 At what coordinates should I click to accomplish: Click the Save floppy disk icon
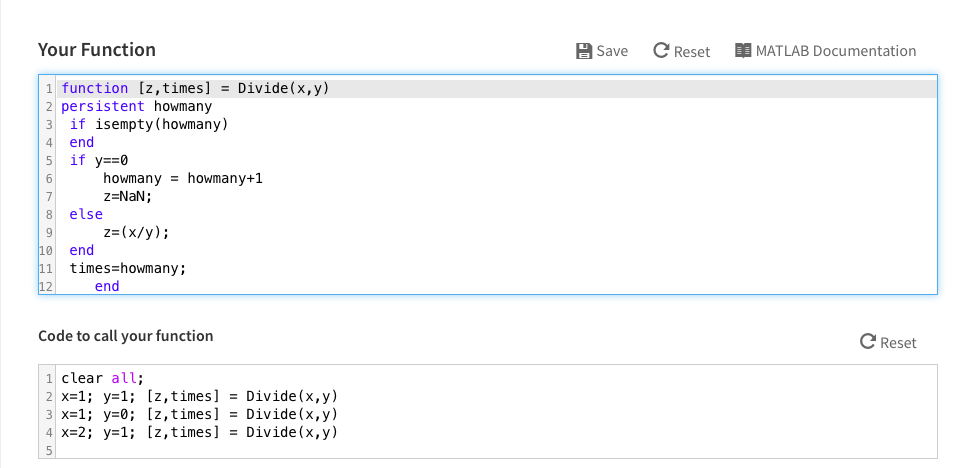583,51
